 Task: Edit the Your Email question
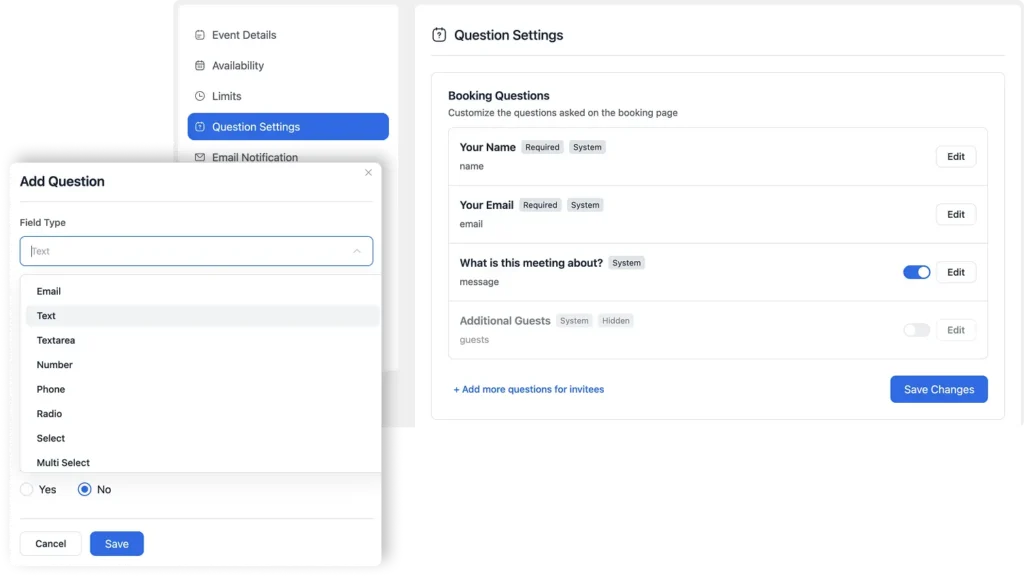pyautogui.click(x=955, y=213)
